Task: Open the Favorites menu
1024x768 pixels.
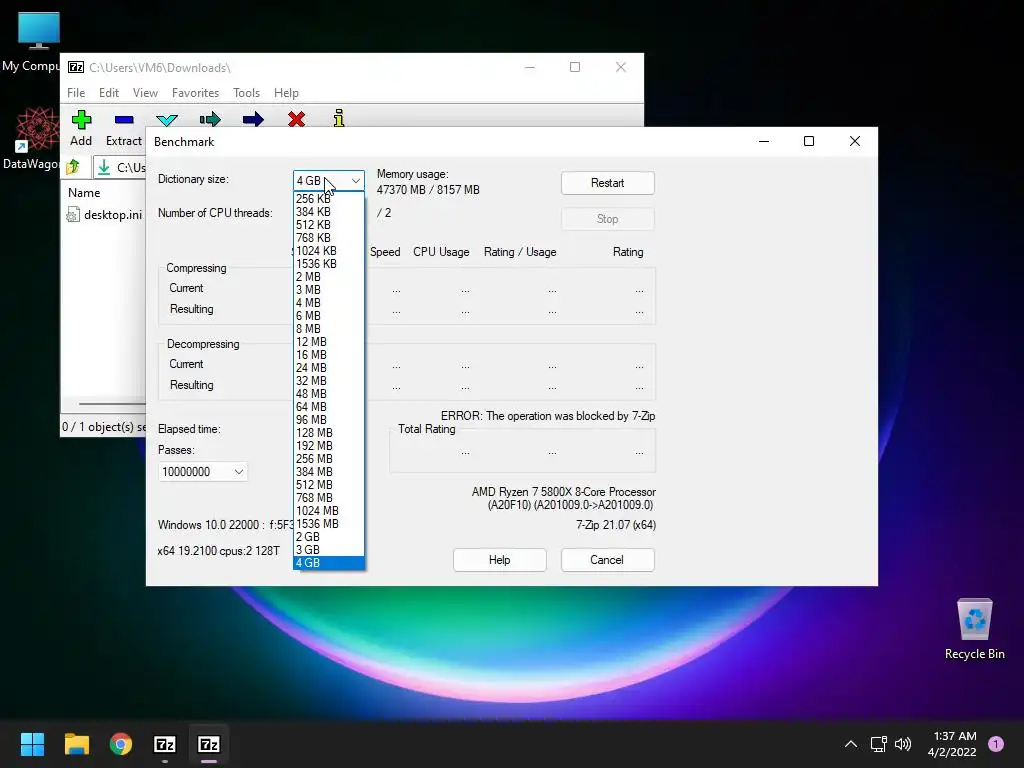Action: point(195,93)
